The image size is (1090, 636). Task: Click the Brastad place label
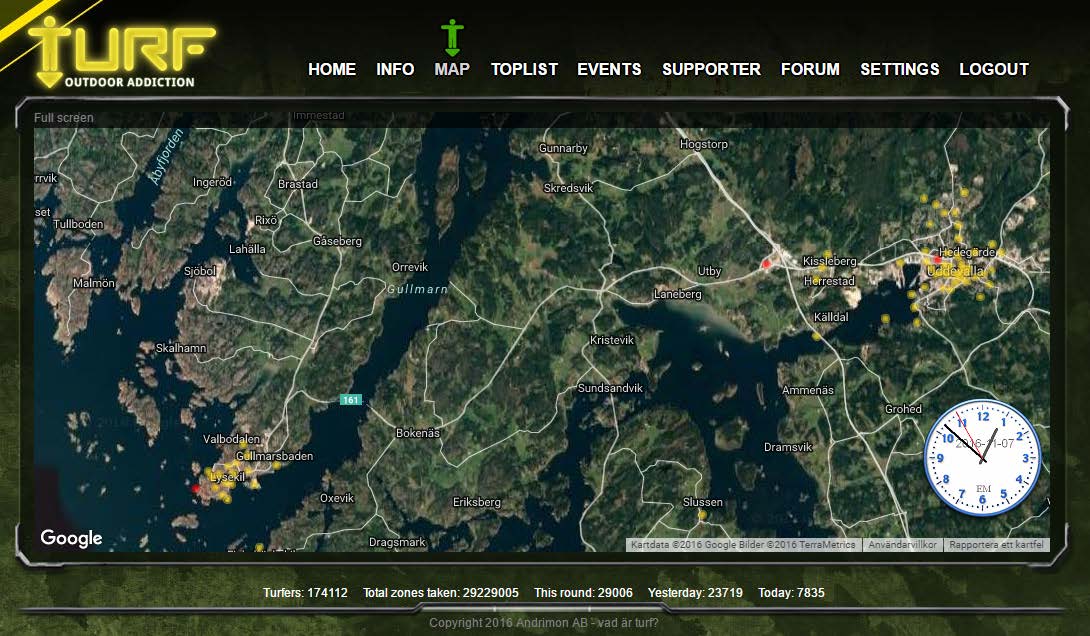(x=298, y=184)
